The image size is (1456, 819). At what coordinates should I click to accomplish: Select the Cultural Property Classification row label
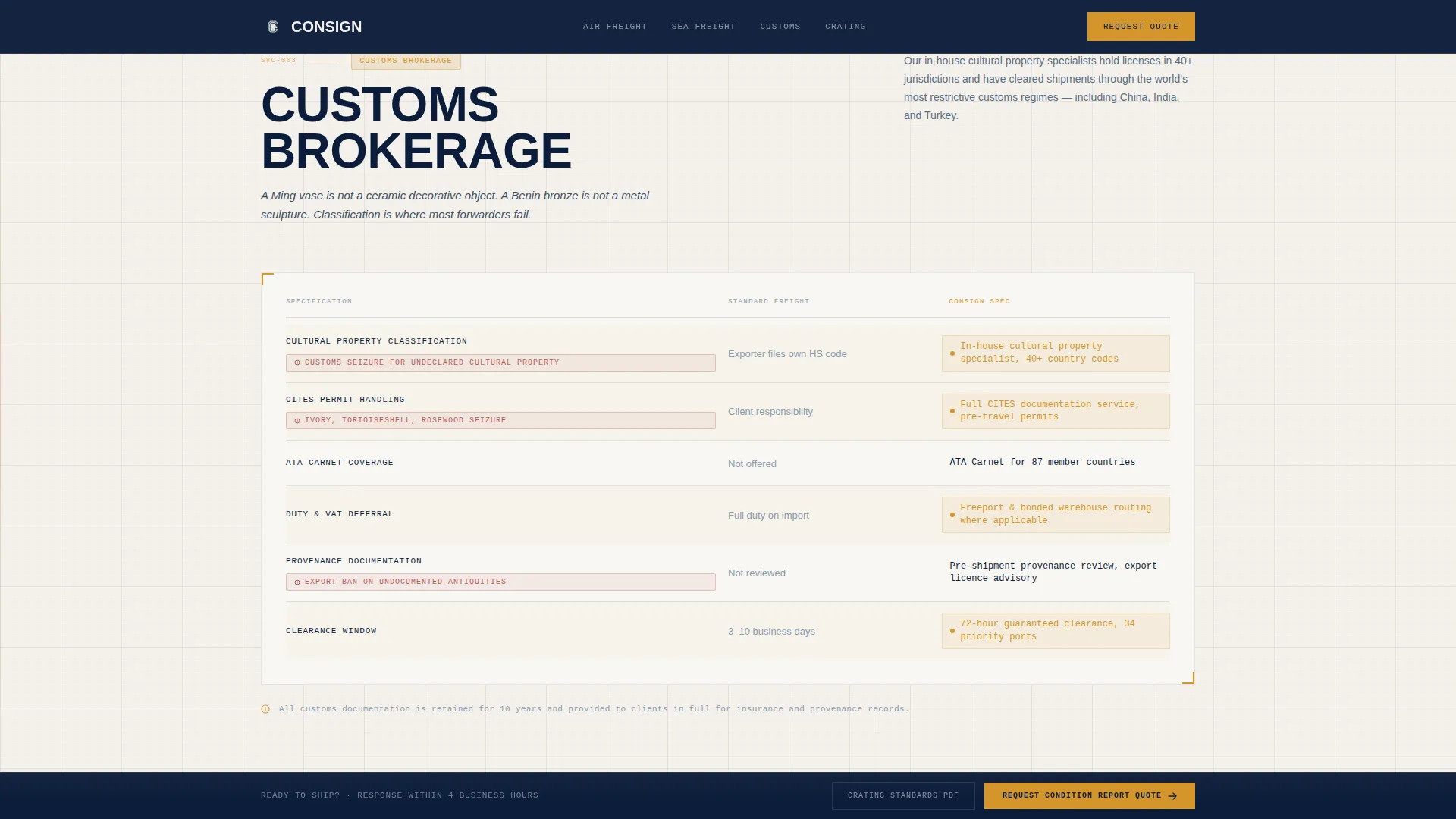376,341
